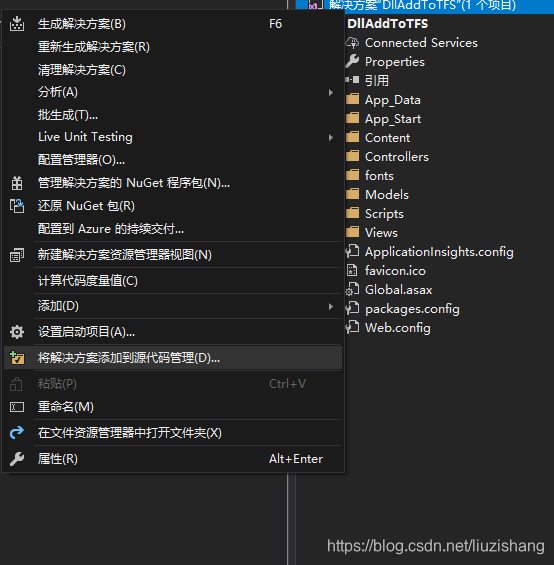Image resolution: width=554 pixels, height=565 pixels.
Task: Choose 管理解决方案的 NuGet 程序包(N)...
Action: point(172,183)
